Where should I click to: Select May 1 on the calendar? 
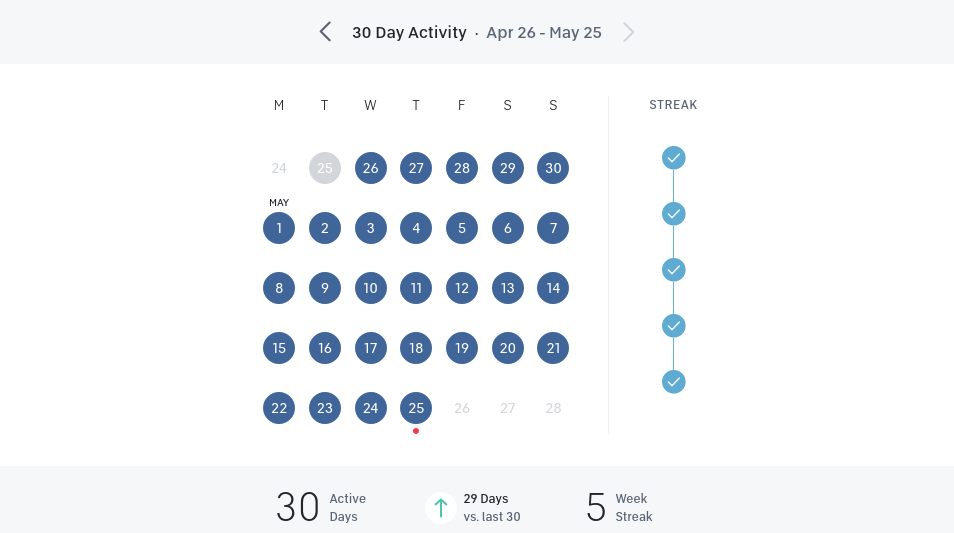(x=279, y=228)
